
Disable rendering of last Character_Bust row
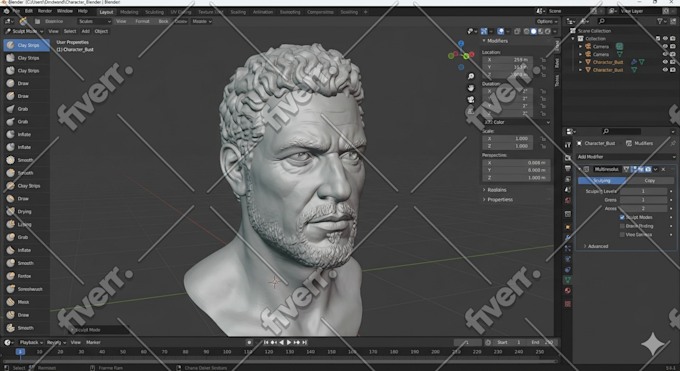pyautogui.click(x=673, y=70)
